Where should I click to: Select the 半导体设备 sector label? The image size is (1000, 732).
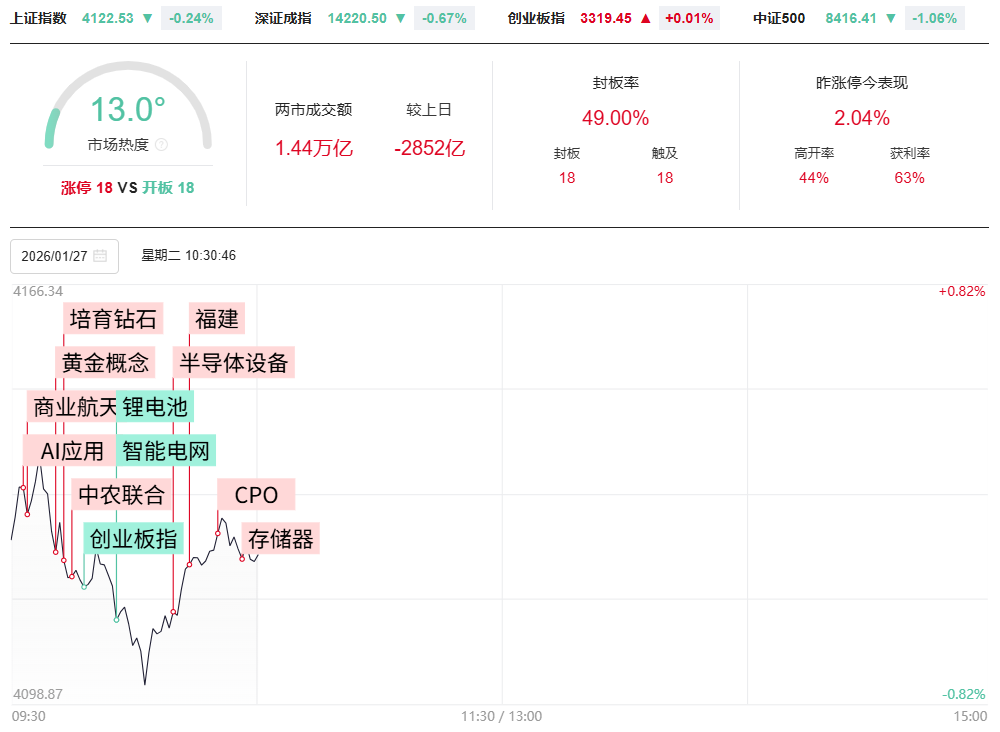(x=233, y=362)
